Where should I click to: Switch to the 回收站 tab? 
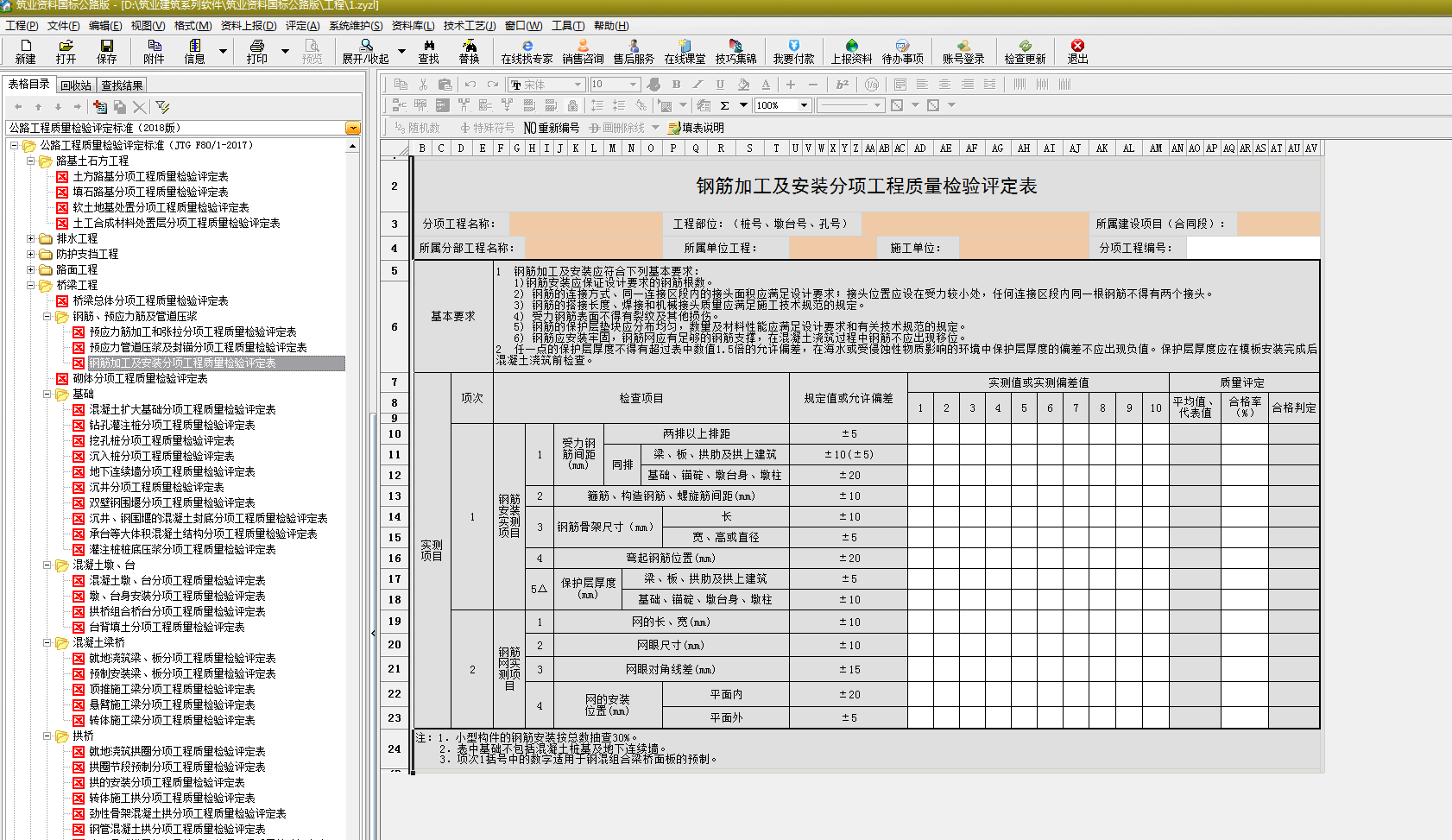coord(76,85)
